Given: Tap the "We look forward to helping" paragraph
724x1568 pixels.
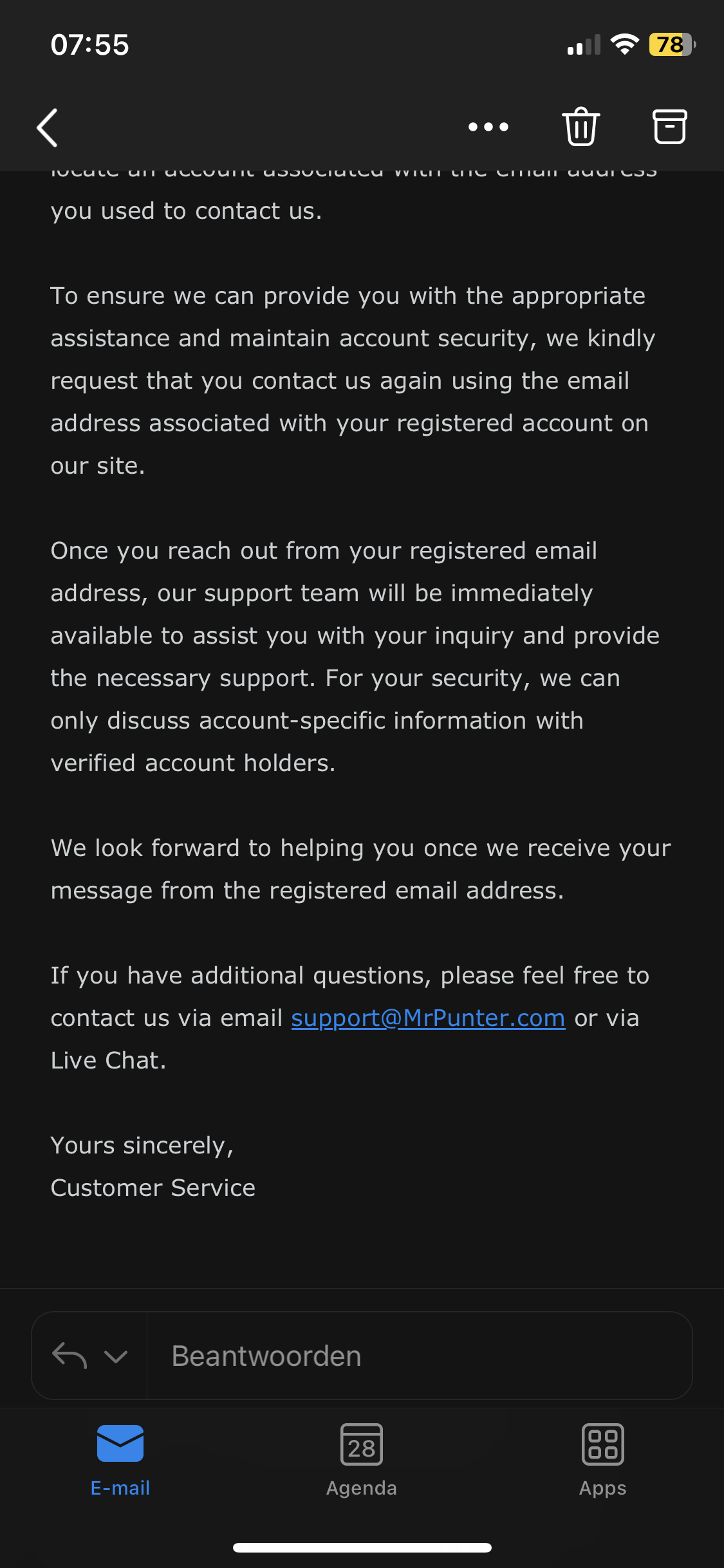Looking at the screenshot, I should point(360,869).
